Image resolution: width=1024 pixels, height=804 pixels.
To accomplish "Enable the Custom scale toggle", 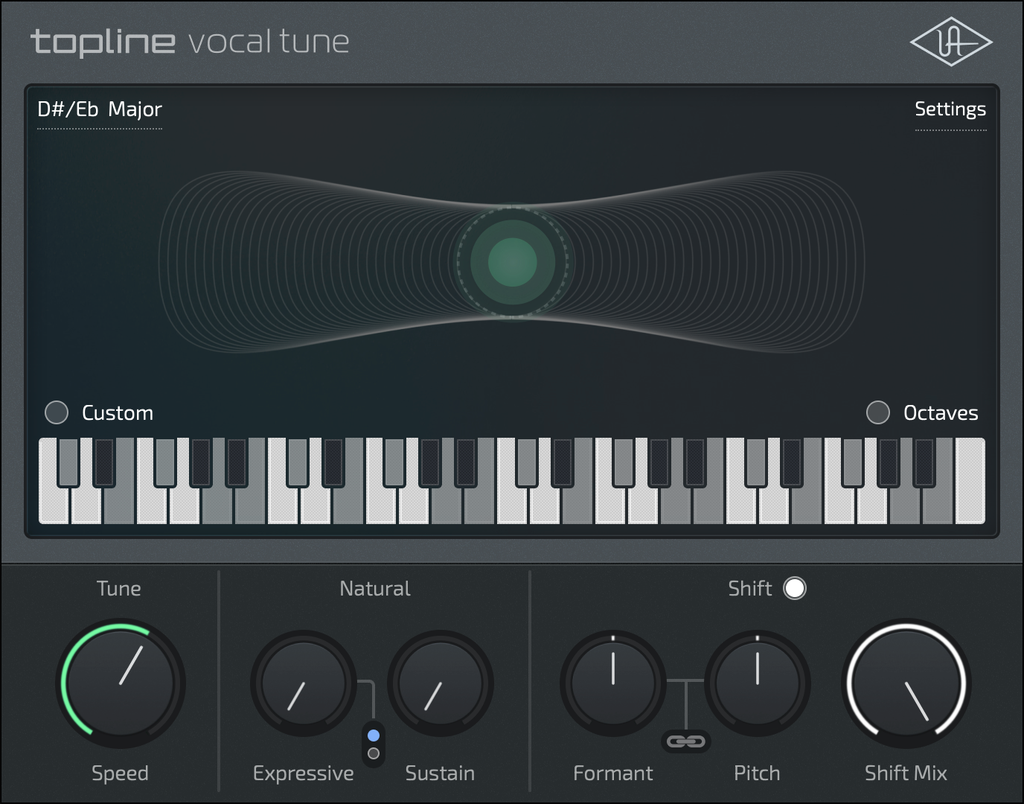I will [56, 412].
